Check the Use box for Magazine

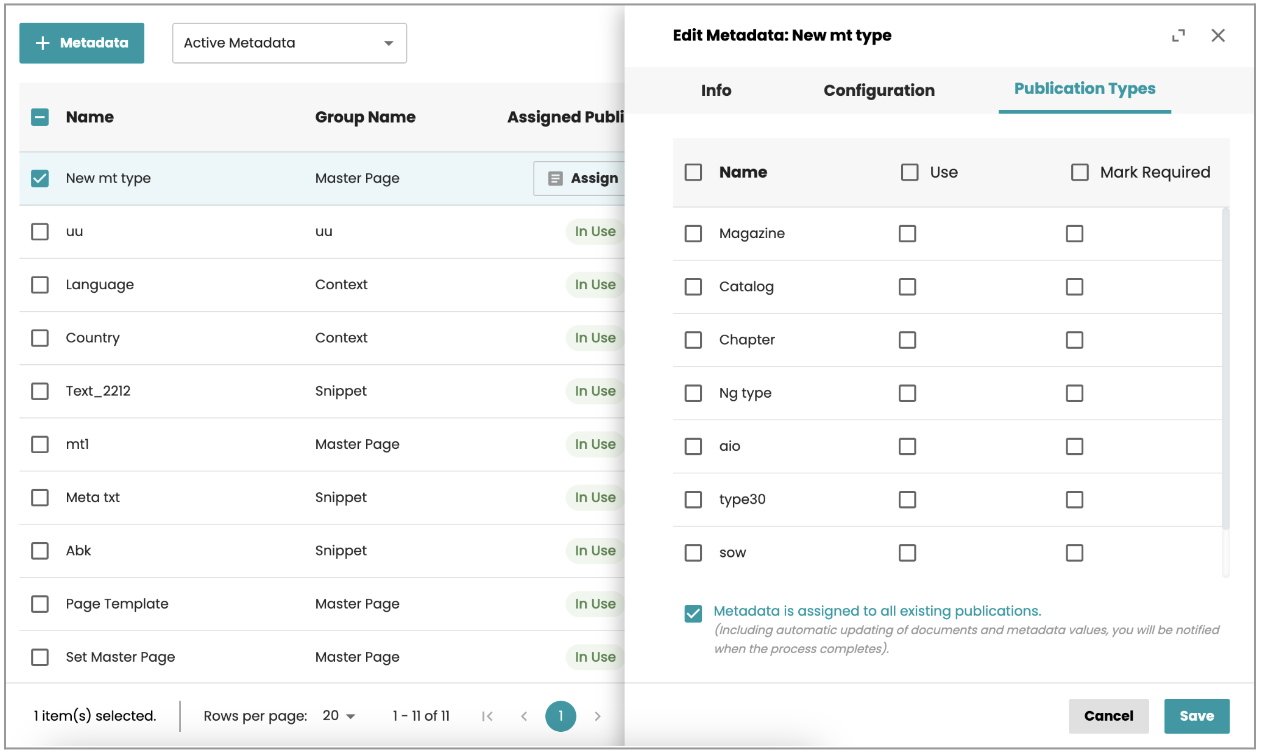click(x=907, y=233)
